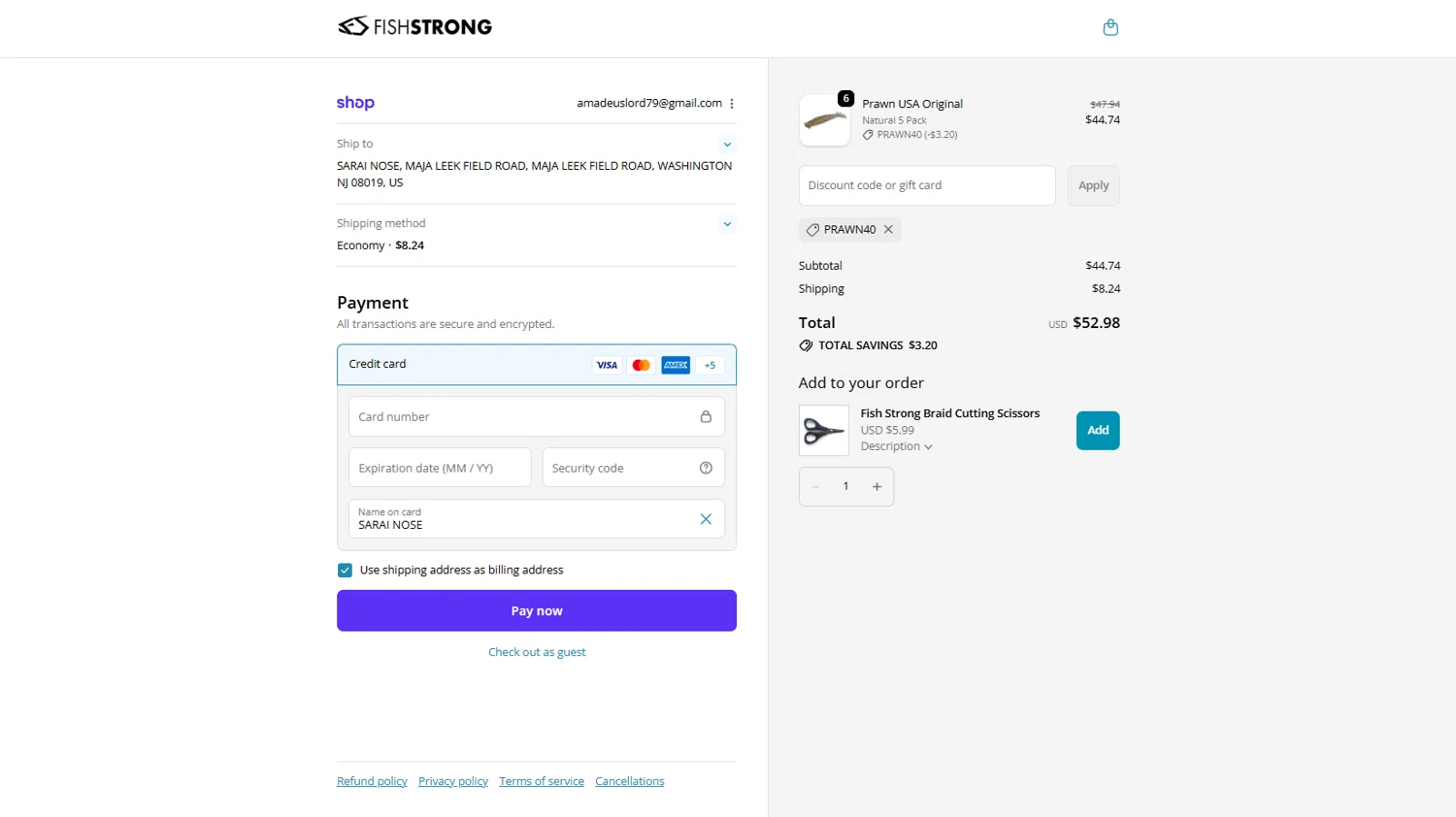Click the Fishstrong logo

click(414, 27)
